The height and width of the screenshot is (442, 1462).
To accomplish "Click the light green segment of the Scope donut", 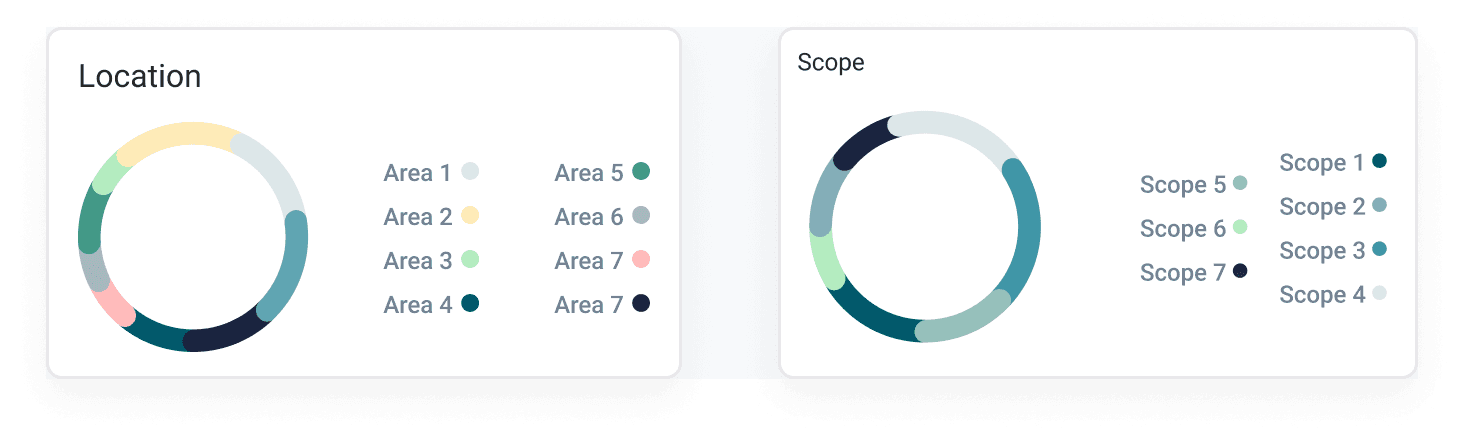I will click(x=826, y=259).
